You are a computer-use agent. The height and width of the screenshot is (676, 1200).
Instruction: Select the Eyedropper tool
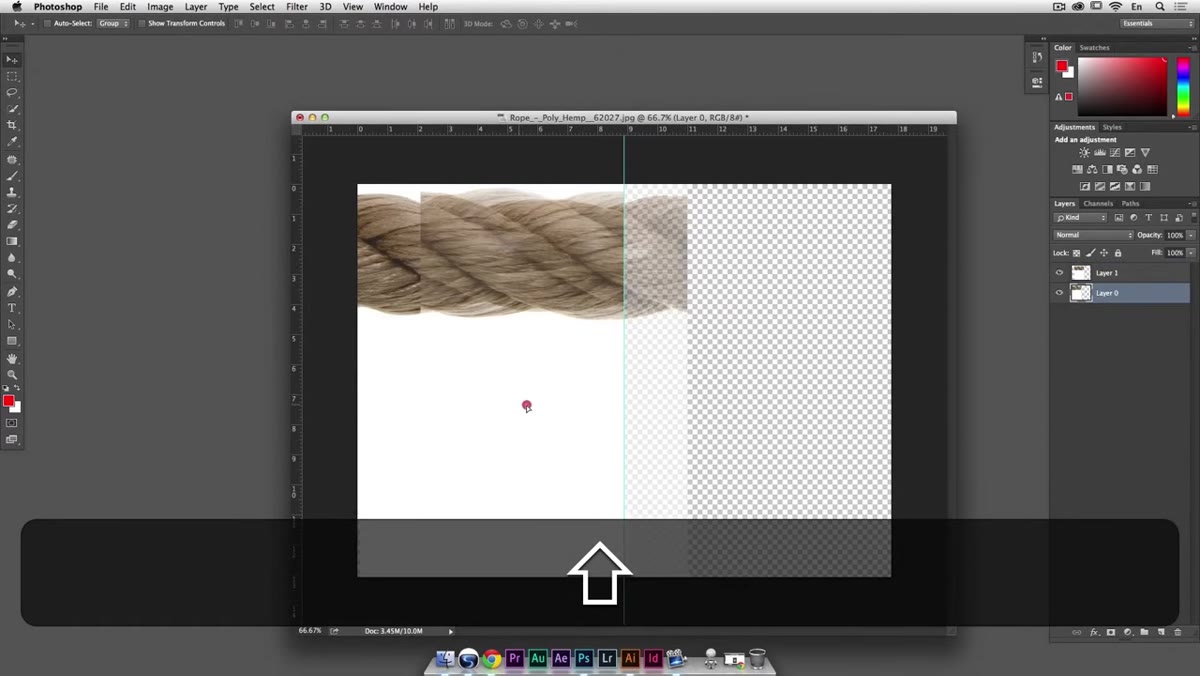tap(12, 141)
